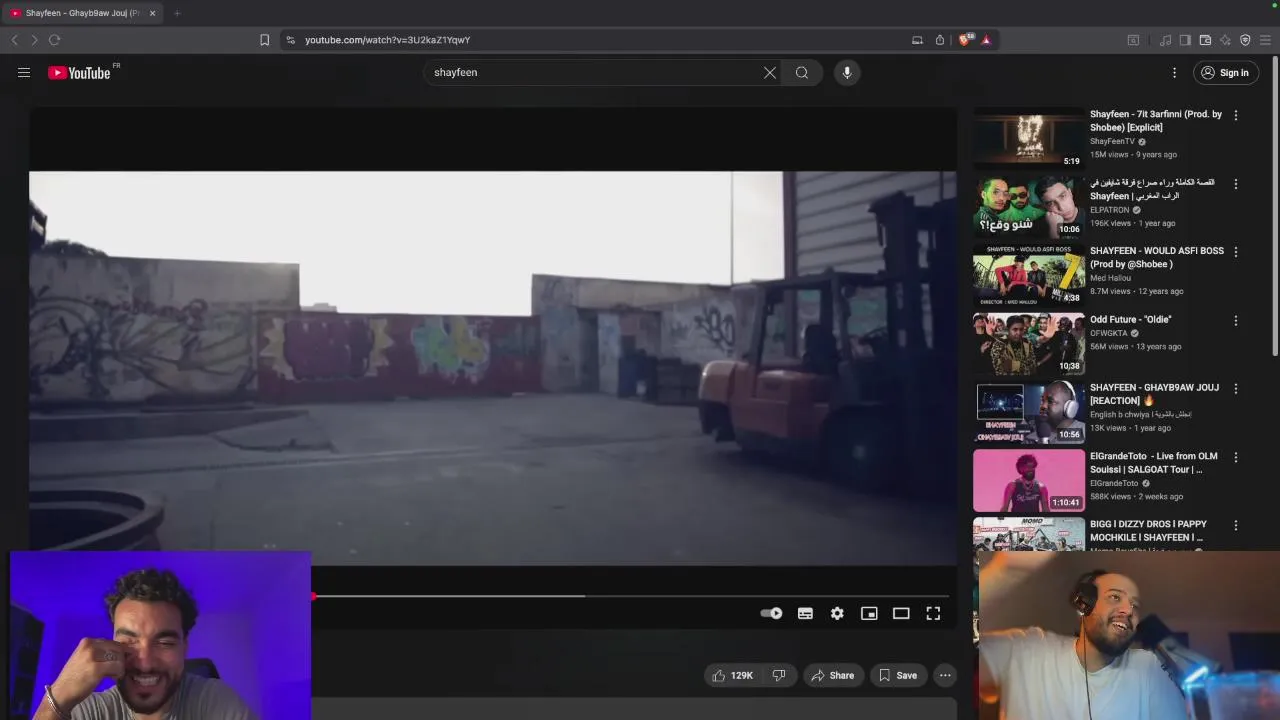
Task: Open options for 7it 3arfinni video
Action: coord(1236,115)
